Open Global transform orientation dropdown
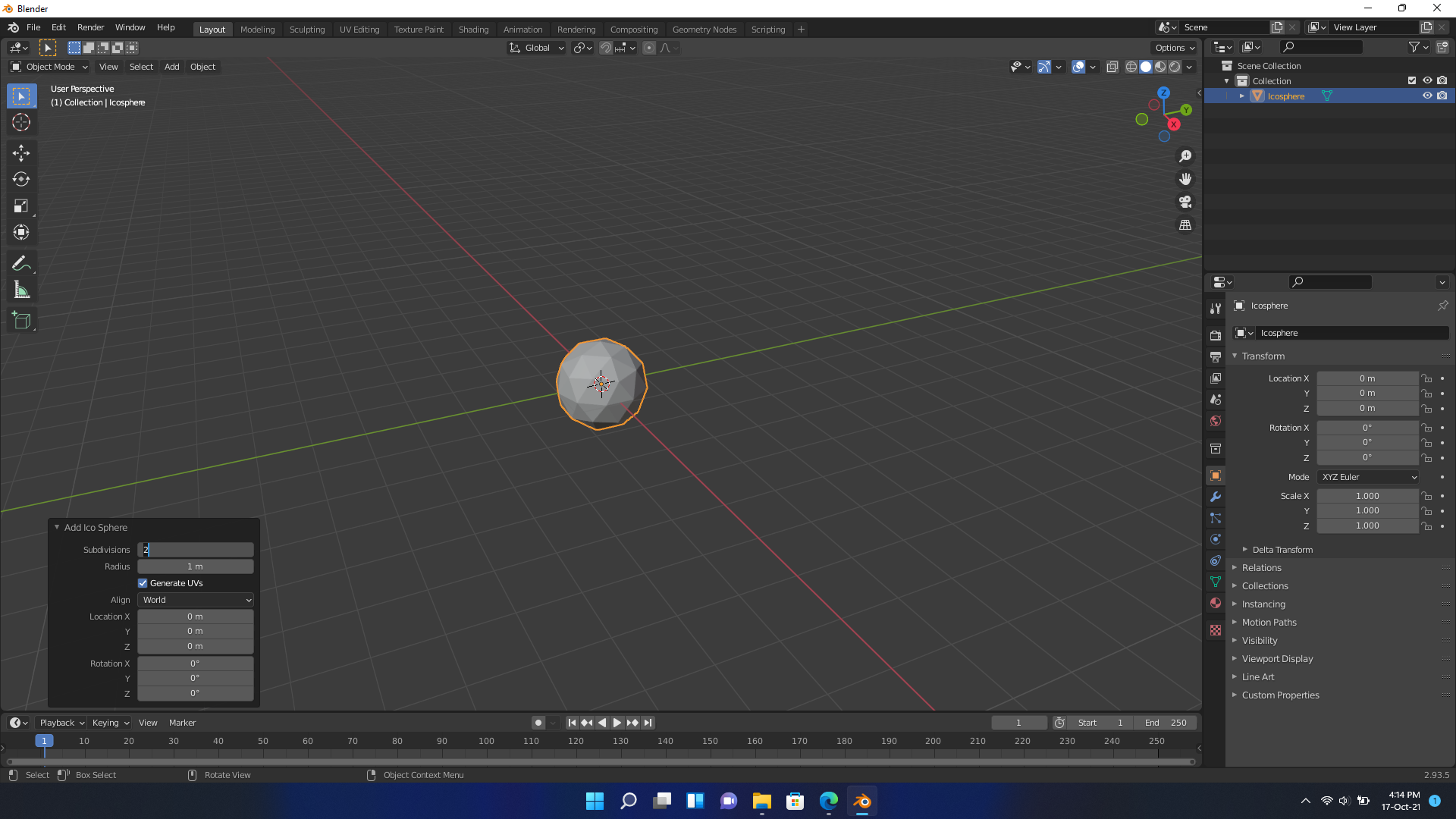The width and height of the screenshot is (1456, 819). [x=537, y=48]
